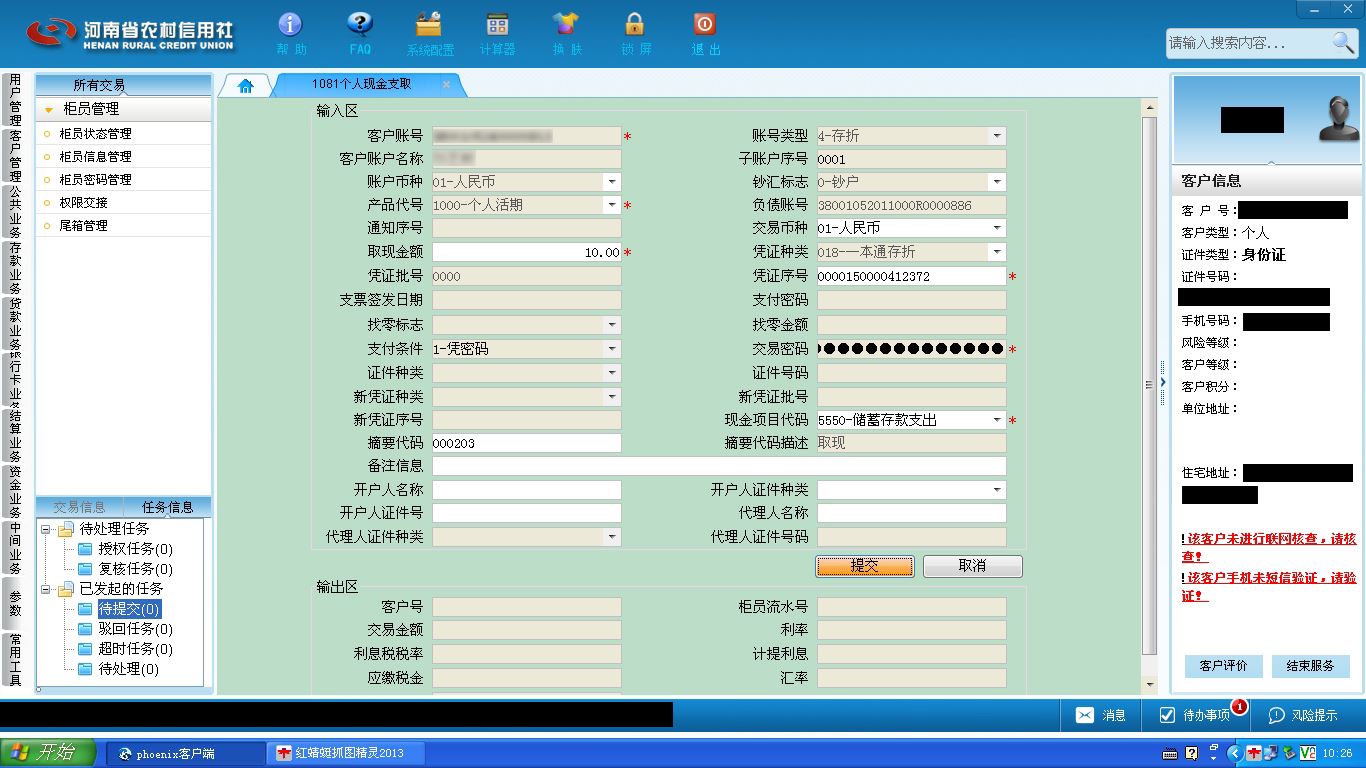Open 风险提示 risk alerts
Image resolution: width=1366 pixels, height=768 pixels.
click(x=1303, y=715)
